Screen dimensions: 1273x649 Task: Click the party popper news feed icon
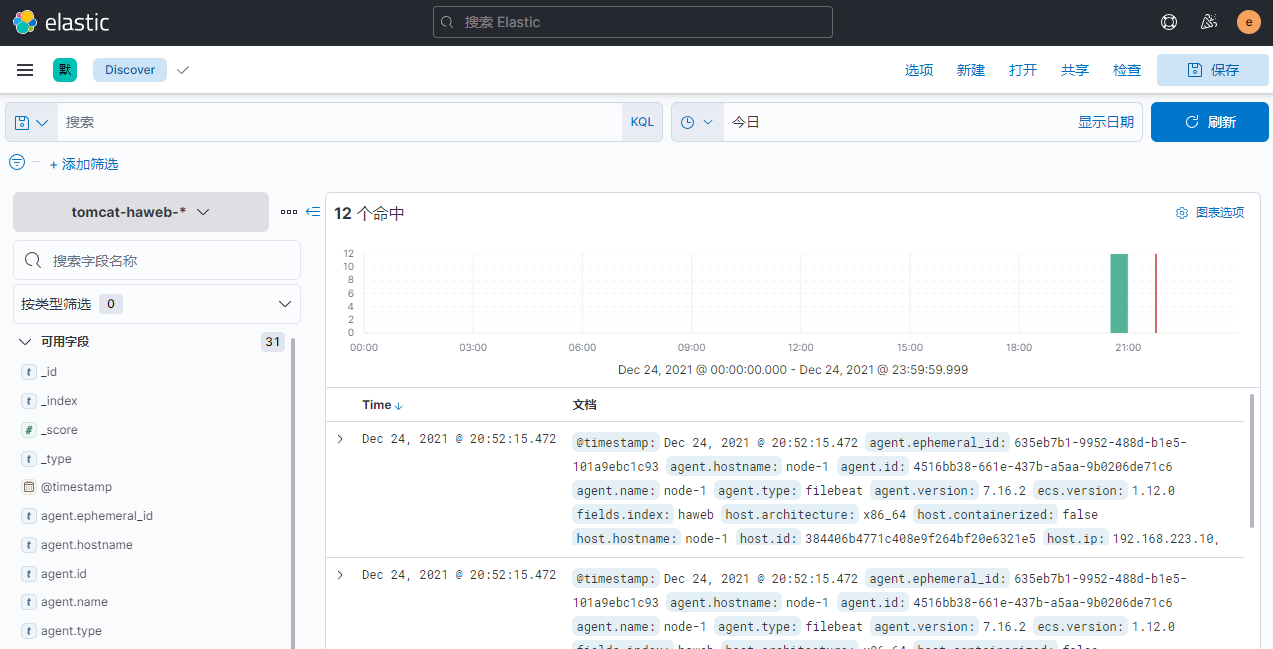click(1208, 21)
